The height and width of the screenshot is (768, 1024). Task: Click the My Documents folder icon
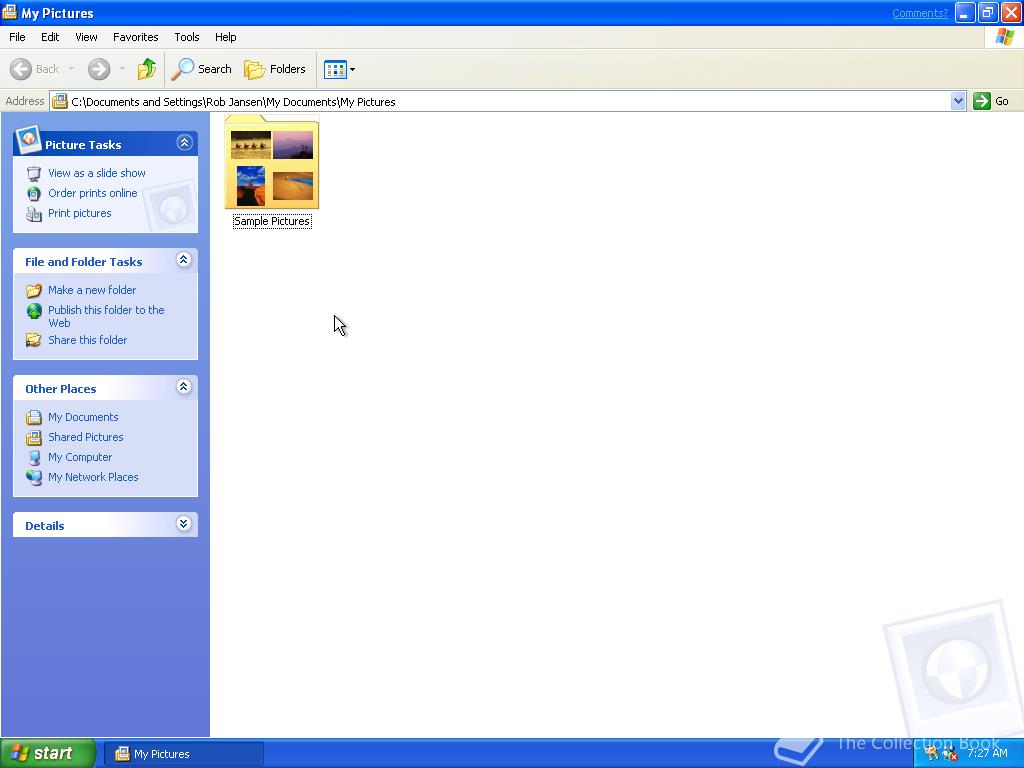[34, 417]
